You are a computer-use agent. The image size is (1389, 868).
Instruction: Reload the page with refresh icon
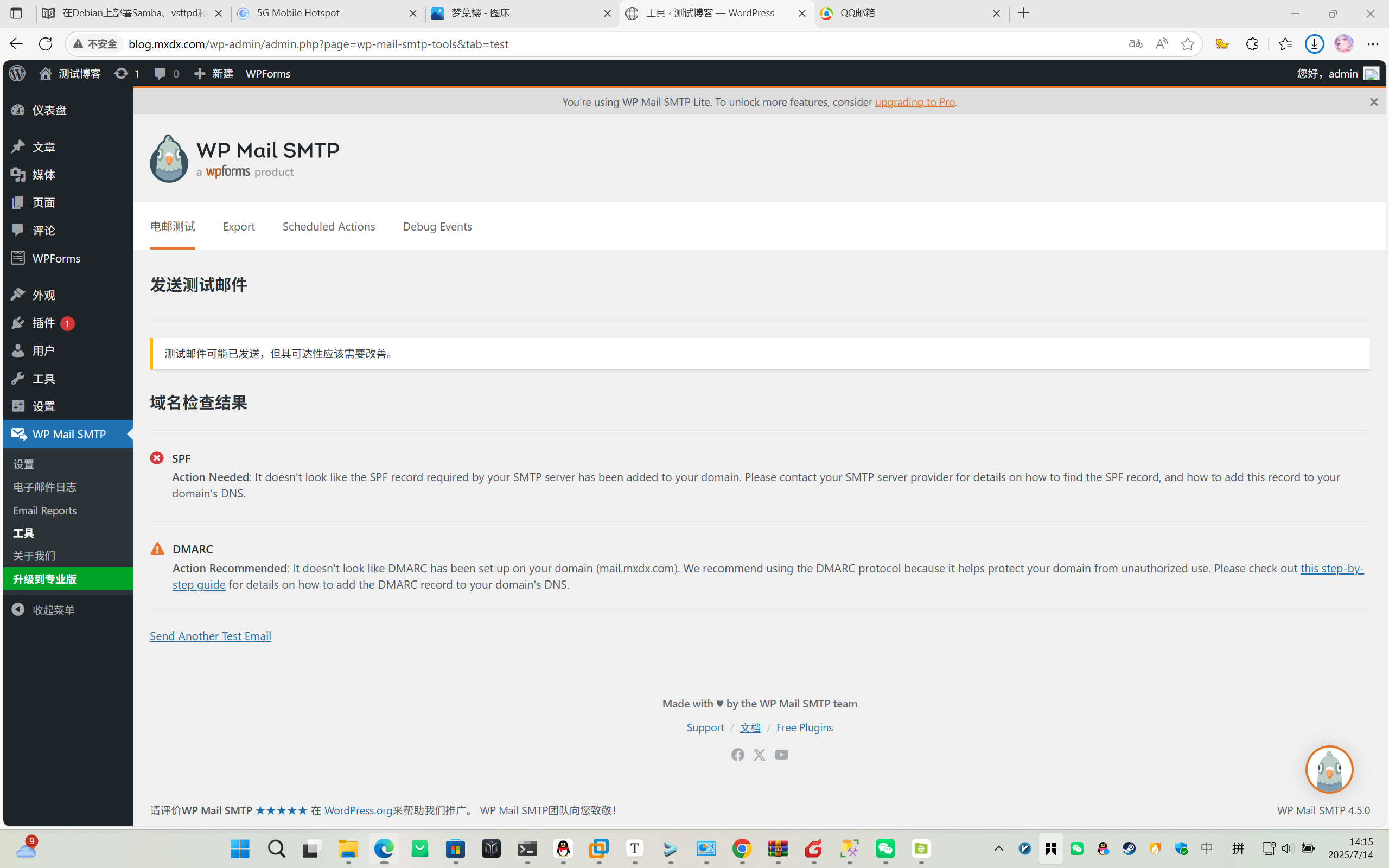(46, 43)
